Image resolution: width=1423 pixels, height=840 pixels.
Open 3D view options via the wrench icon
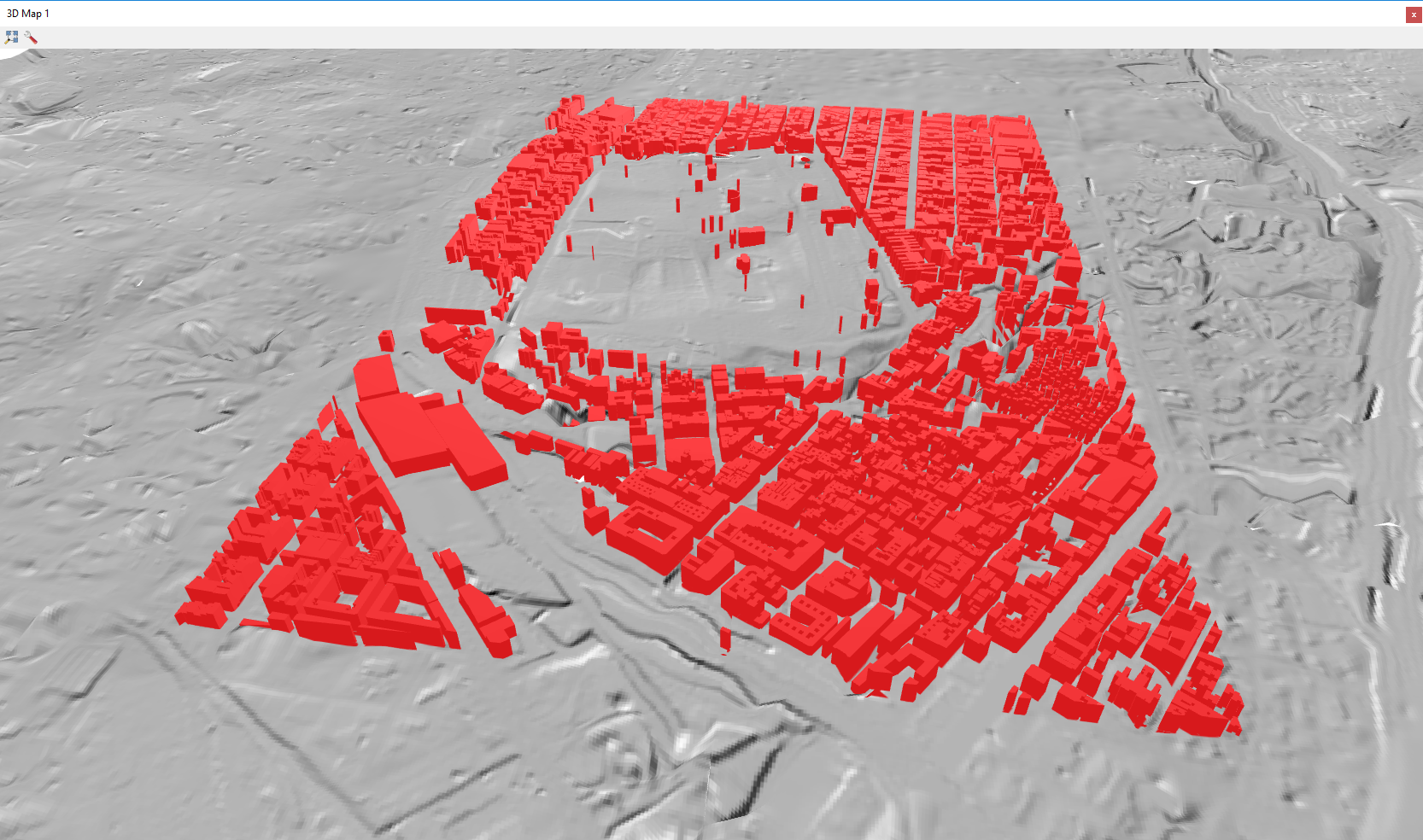31,37
